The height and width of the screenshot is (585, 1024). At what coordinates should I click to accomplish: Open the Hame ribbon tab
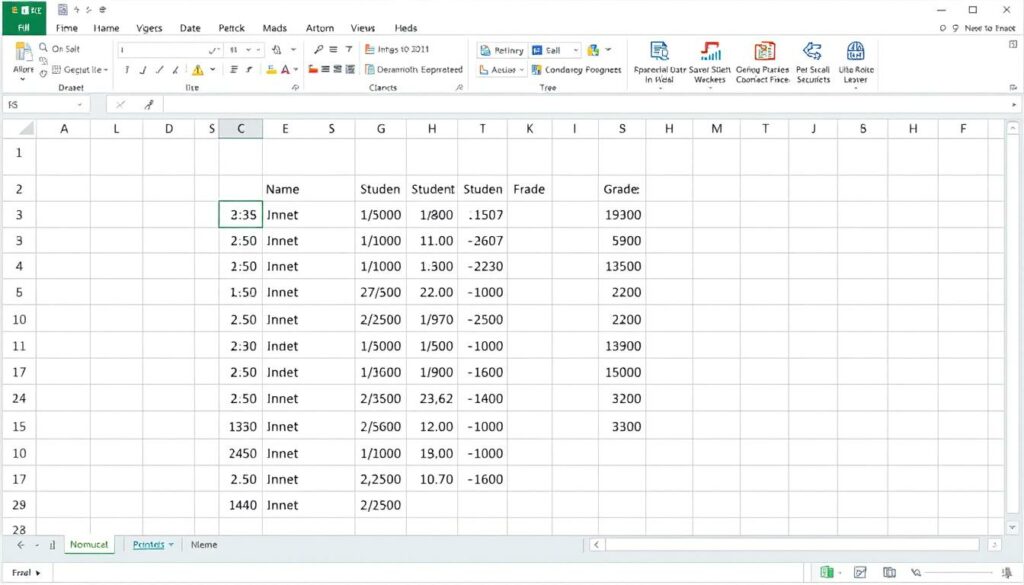(106, 28)
